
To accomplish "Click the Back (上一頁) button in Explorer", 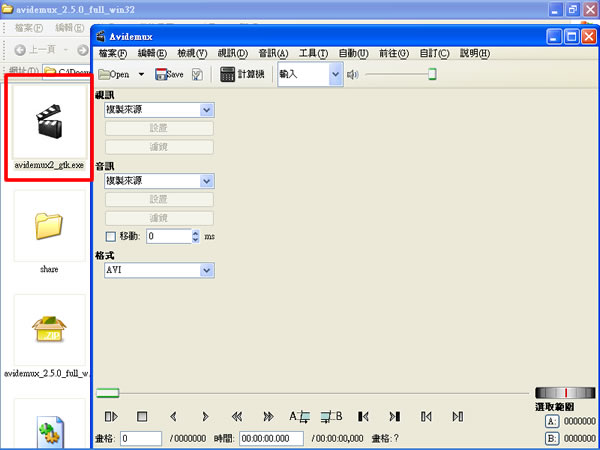I will pos(35,50).
